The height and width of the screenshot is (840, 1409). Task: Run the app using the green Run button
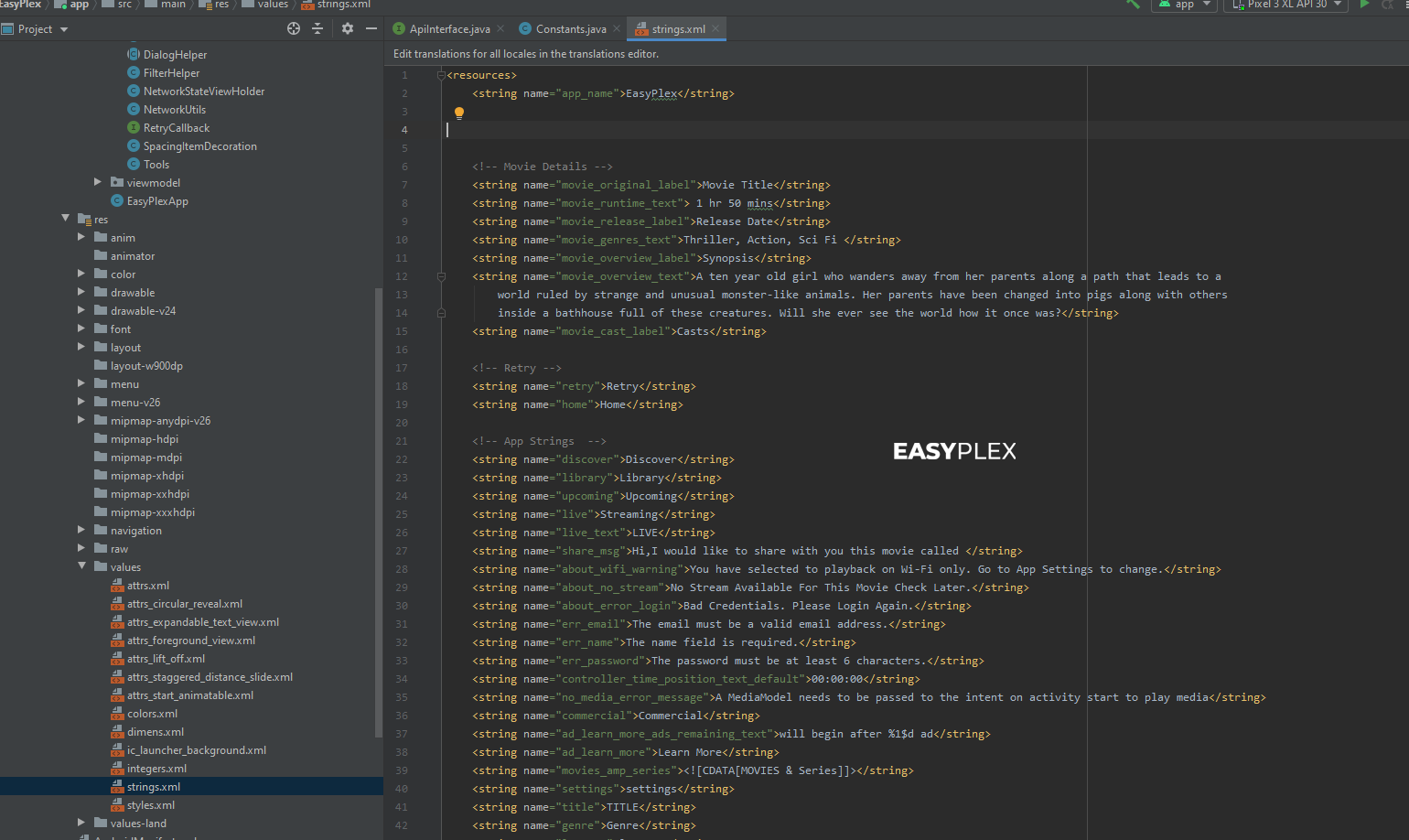coord(1363,5)
